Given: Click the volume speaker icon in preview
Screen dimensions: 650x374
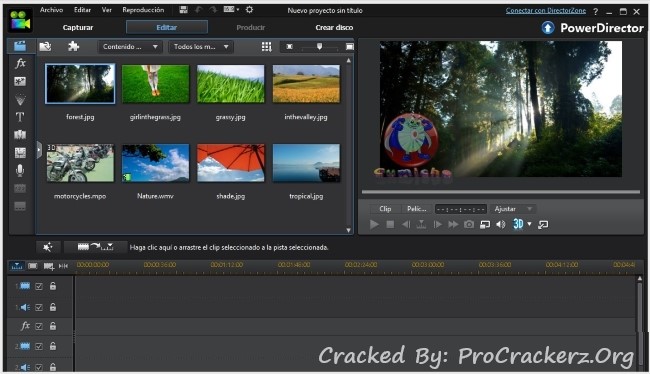Looking at the screenshot, I should [x=501, y=224].
